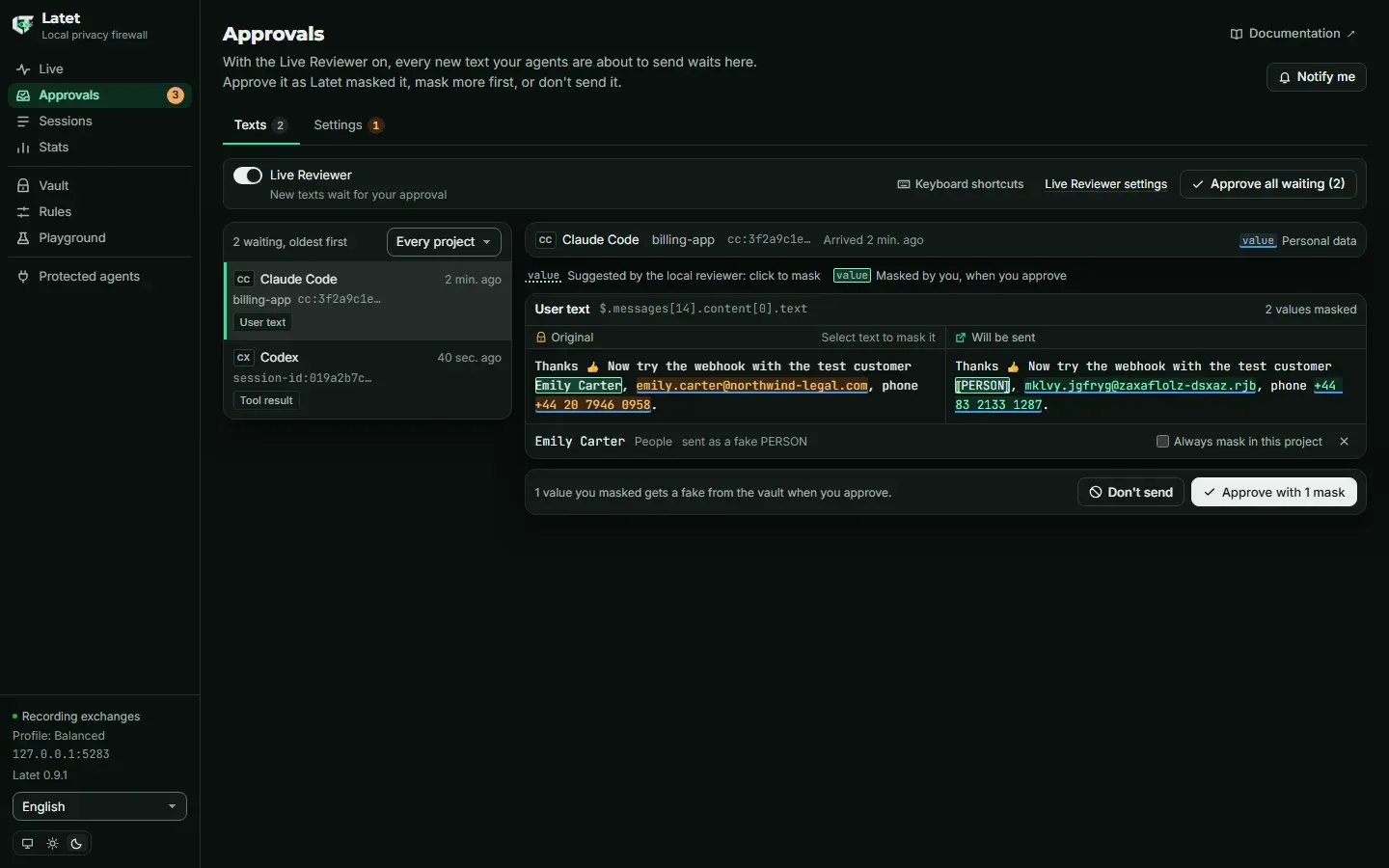Click the CC icon in detail header
Screen dimensions: 1389x868
coord(546,240)
